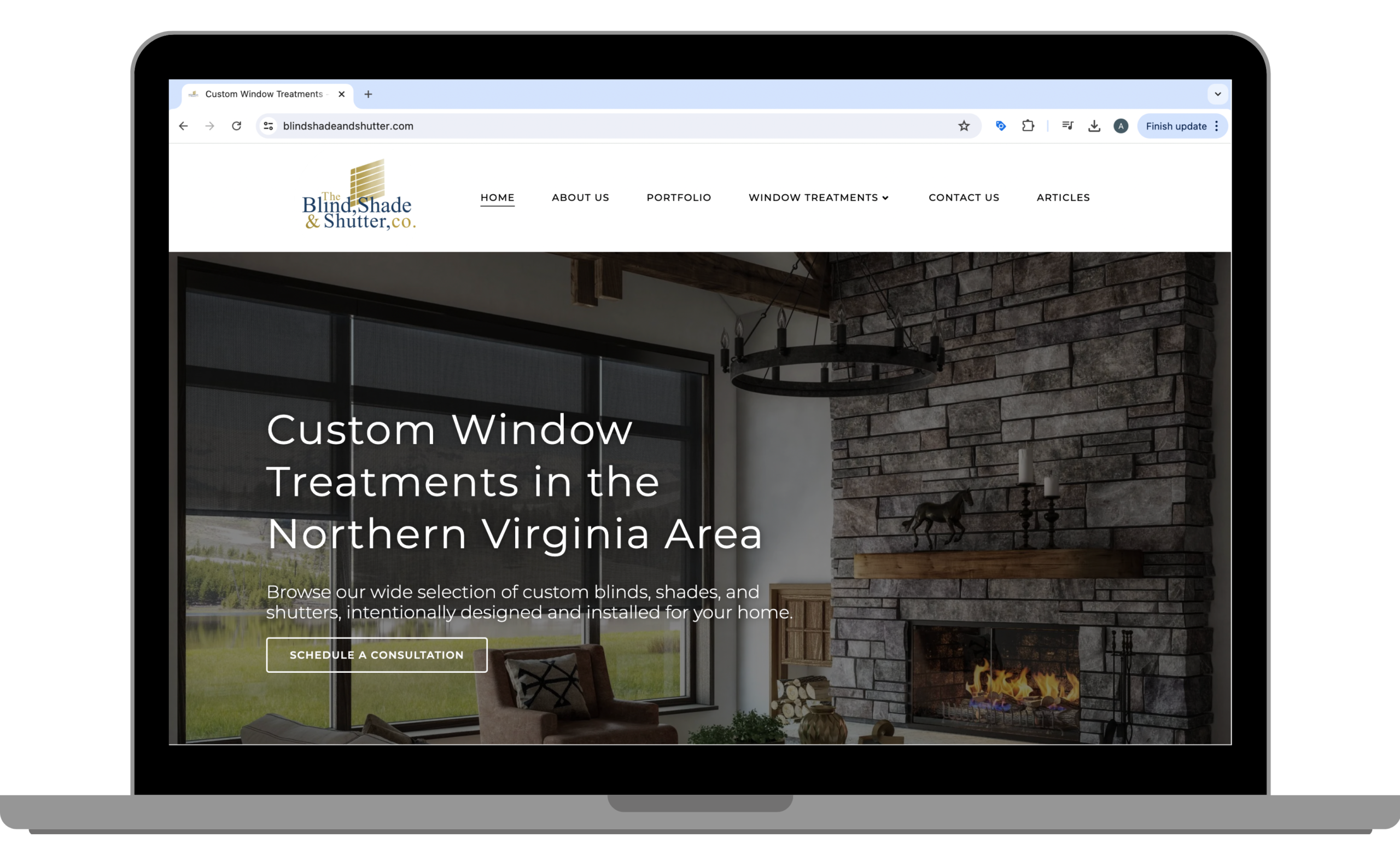Navigate to the PORTFOLIO menu item

point(679,197)
